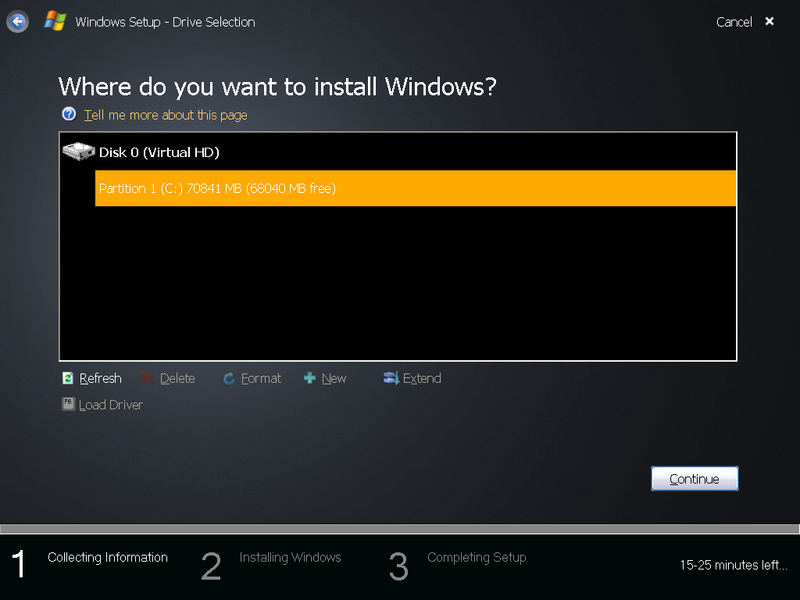
Task: Click the red X Delete icon
Action: pos(147,378)
